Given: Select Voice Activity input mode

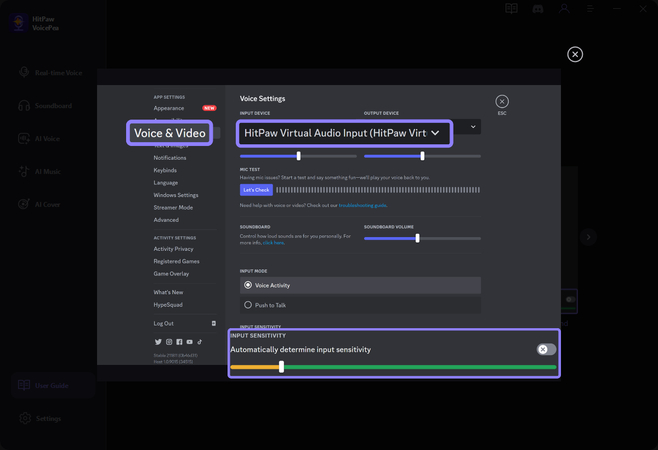Looking at the screenshot, I should 360,285.
